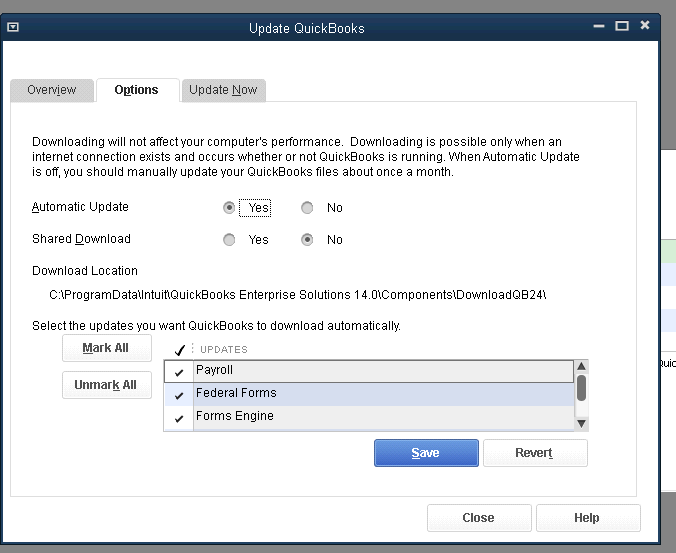
Task: Minimize the Update QuickBooks window
Action: tap(599, 26)
